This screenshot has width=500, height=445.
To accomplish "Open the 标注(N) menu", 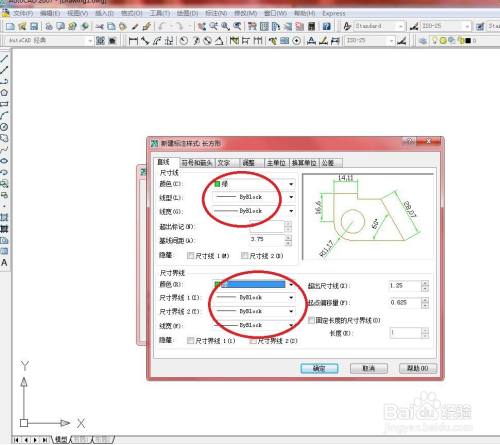I will pos(216,14).
